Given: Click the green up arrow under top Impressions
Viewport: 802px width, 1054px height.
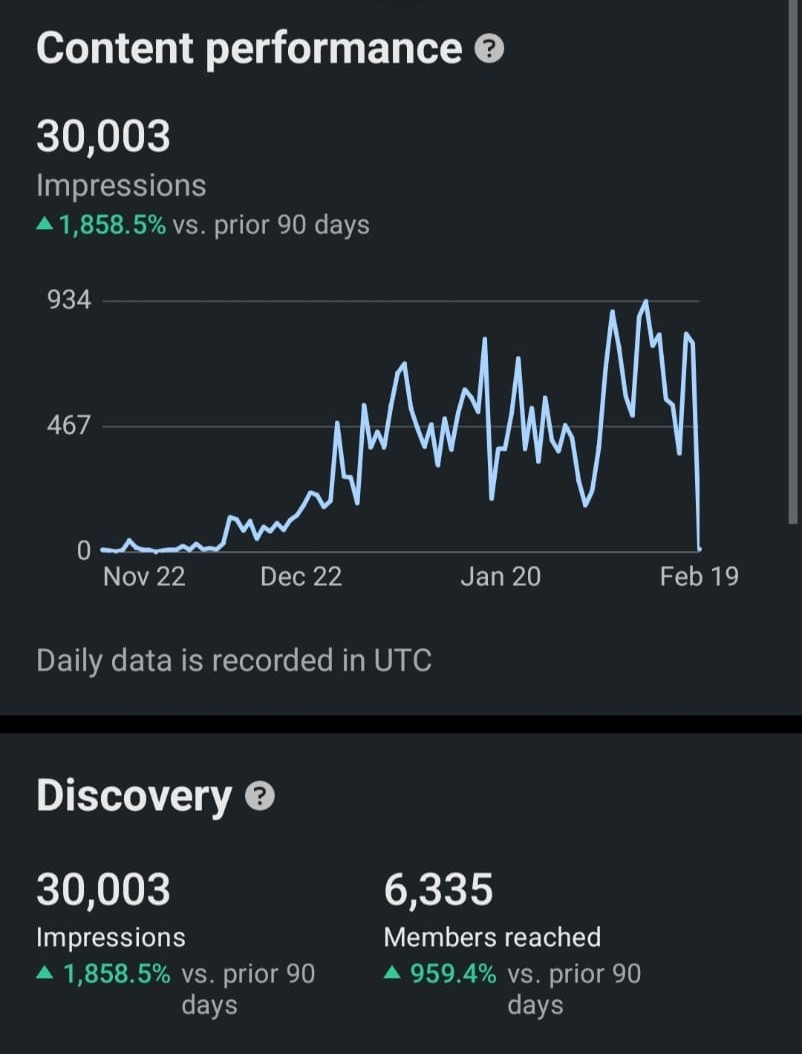Looking at the screenshot, I should (44, 226).
